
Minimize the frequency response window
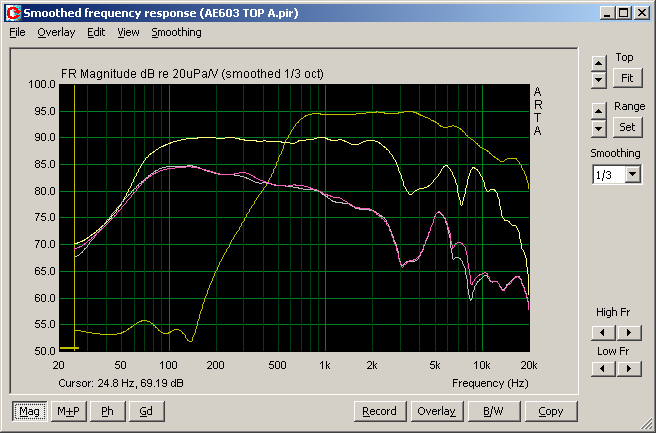coord(607,13)
